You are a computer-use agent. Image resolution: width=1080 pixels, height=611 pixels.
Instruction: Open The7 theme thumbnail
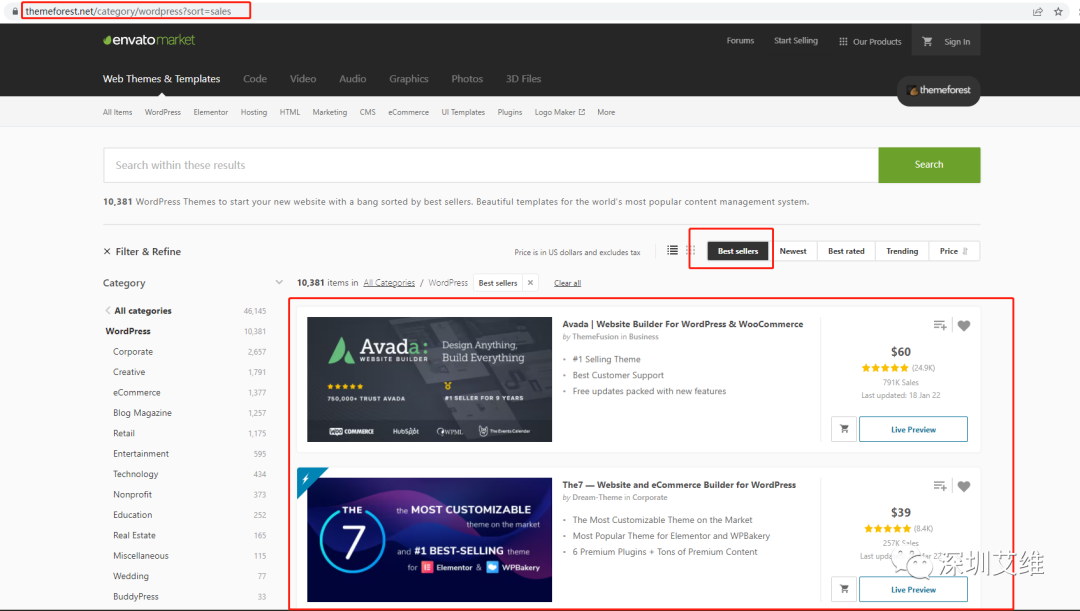coord(429,539)
